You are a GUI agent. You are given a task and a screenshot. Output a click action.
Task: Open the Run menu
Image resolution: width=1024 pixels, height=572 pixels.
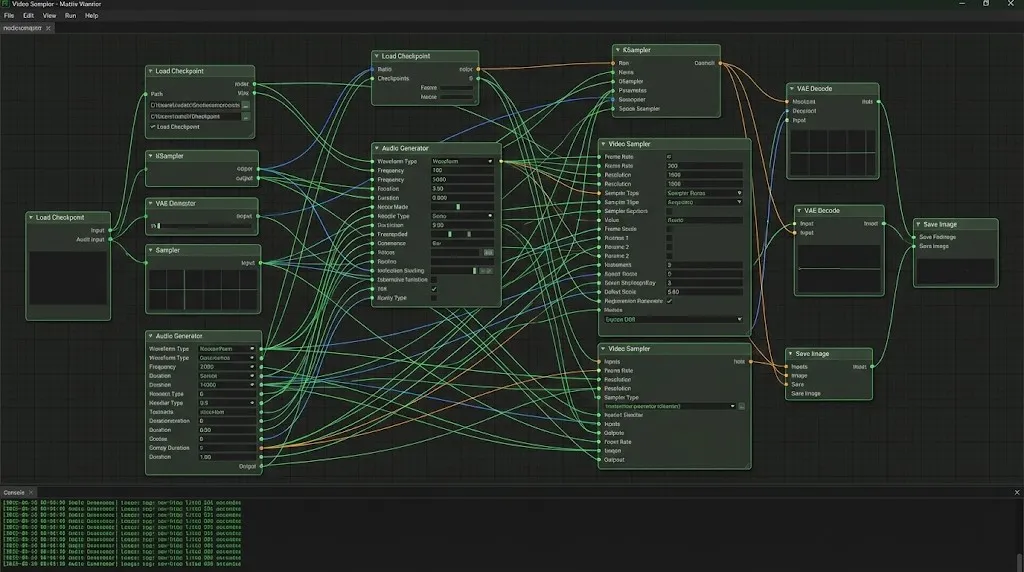coord(70,16)
